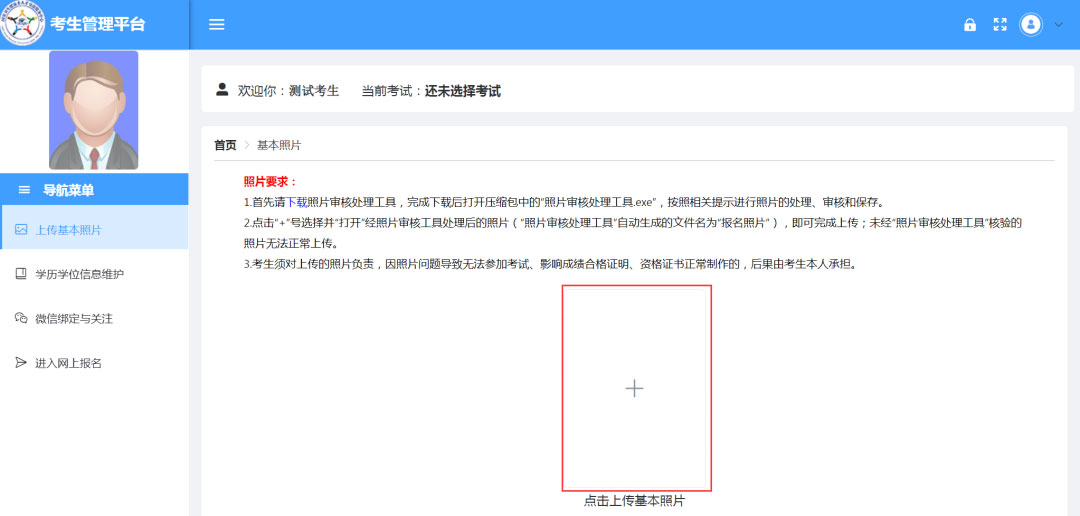Click the list icon in the 导航菜单 header
1080x516 pixels.
click(25, 190)
